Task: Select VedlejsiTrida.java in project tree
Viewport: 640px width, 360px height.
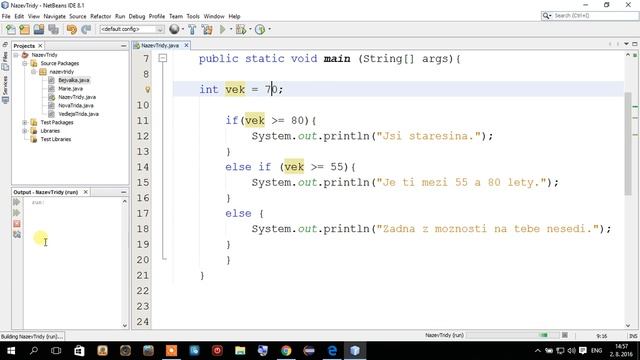Action: [x=78, y=114]
